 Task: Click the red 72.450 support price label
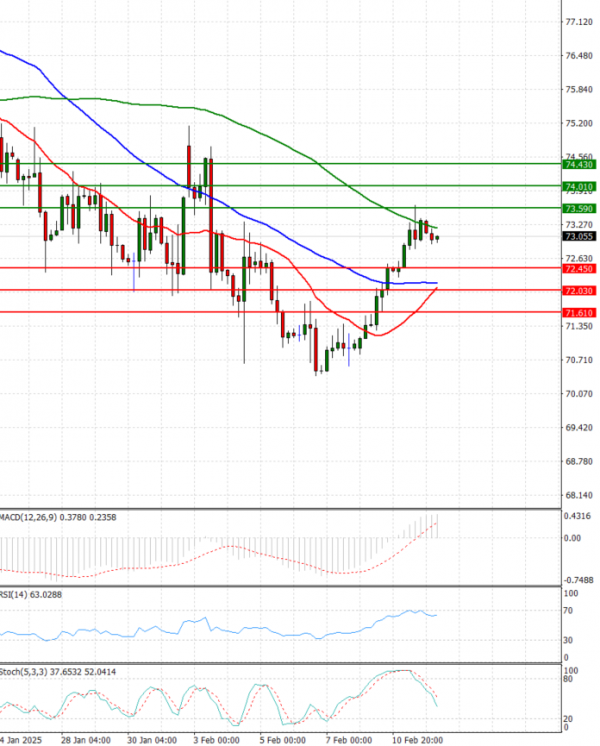pos(579,269)
